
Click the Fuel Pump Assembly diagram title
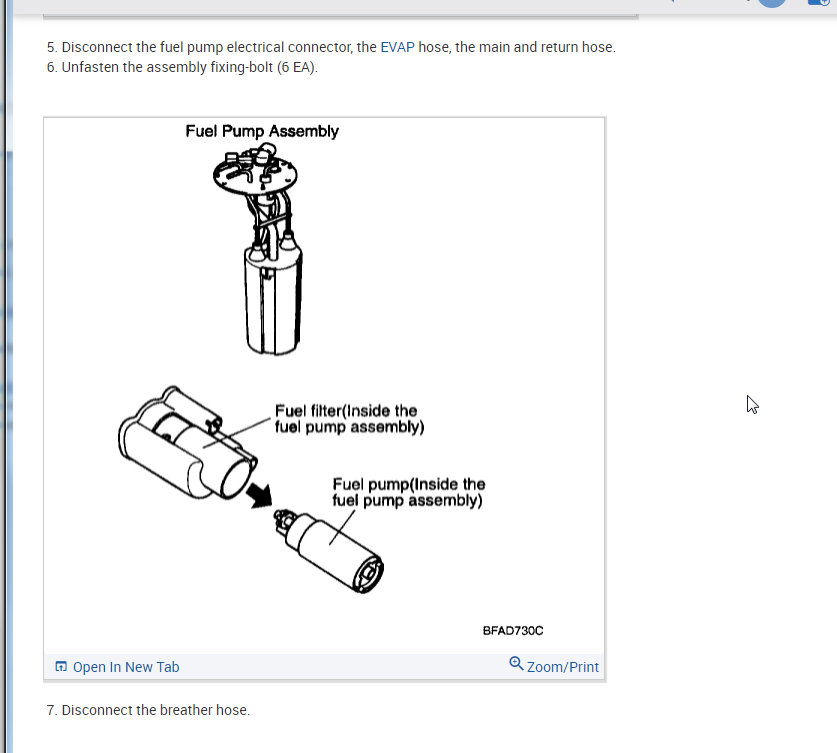pyautogui.click(x=262, y=131)
